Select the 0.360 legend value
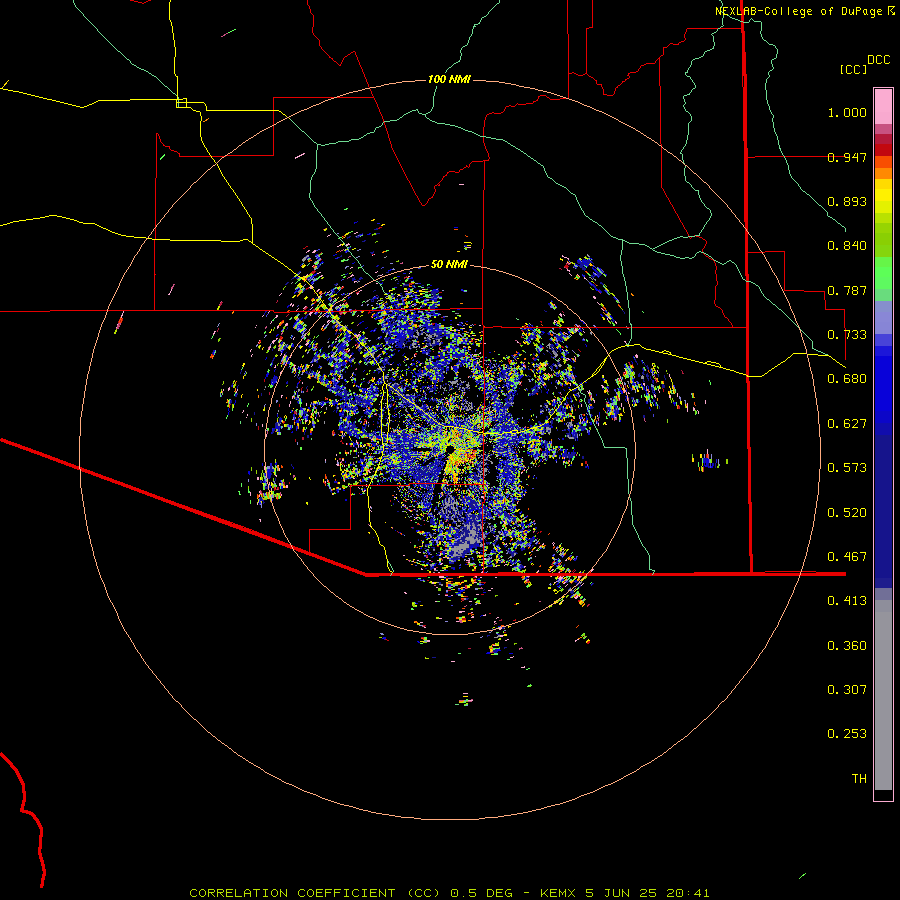 click(847, 646)
